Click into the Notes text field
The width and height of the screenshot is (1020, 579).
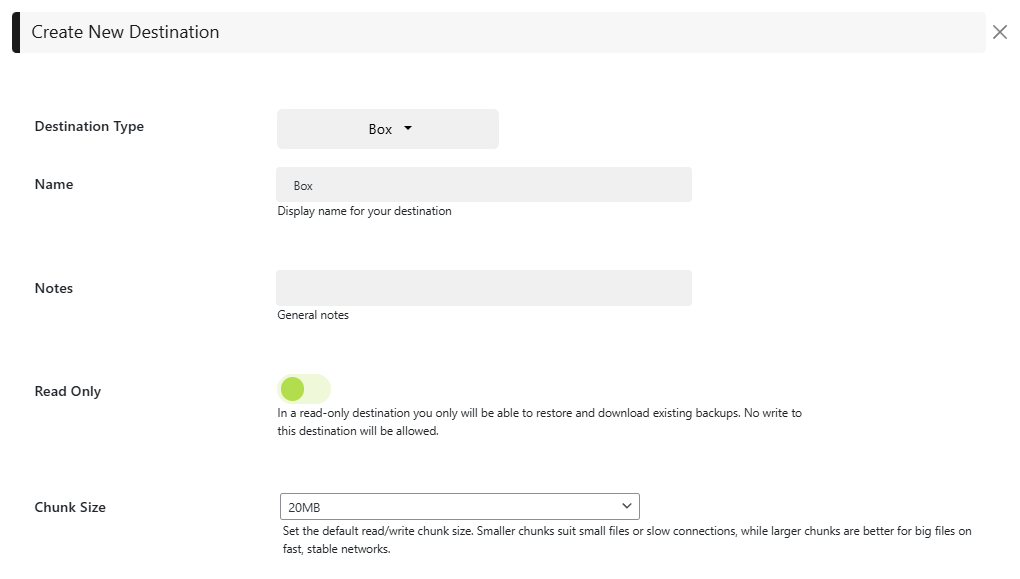pyautogui.click(x=484, y=288)
